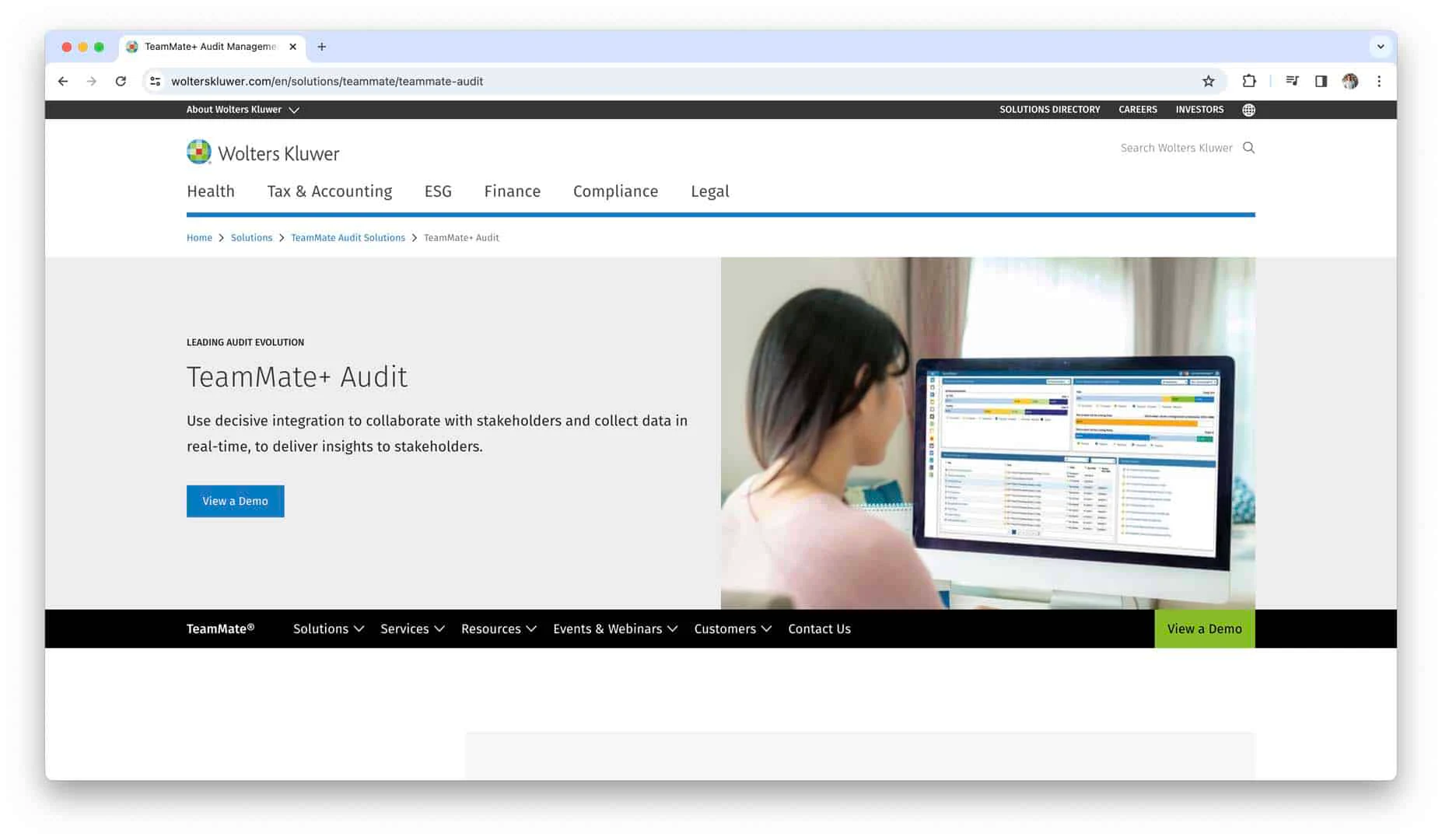Image resolution: width=1442 pixels, height=840 pixels.
Task: Click the Solutions breadcrumb link
Action: [251, 238]
